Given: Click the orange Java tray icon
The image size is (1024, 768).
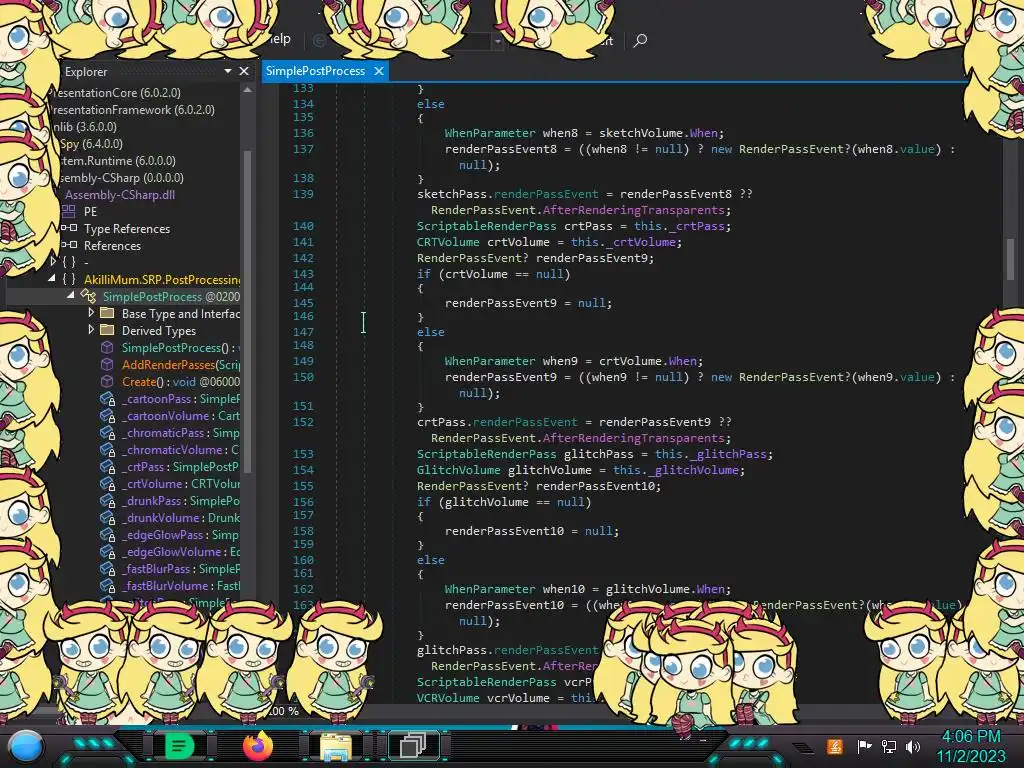Looking at the screenshot, I should (x=835, y=746).
